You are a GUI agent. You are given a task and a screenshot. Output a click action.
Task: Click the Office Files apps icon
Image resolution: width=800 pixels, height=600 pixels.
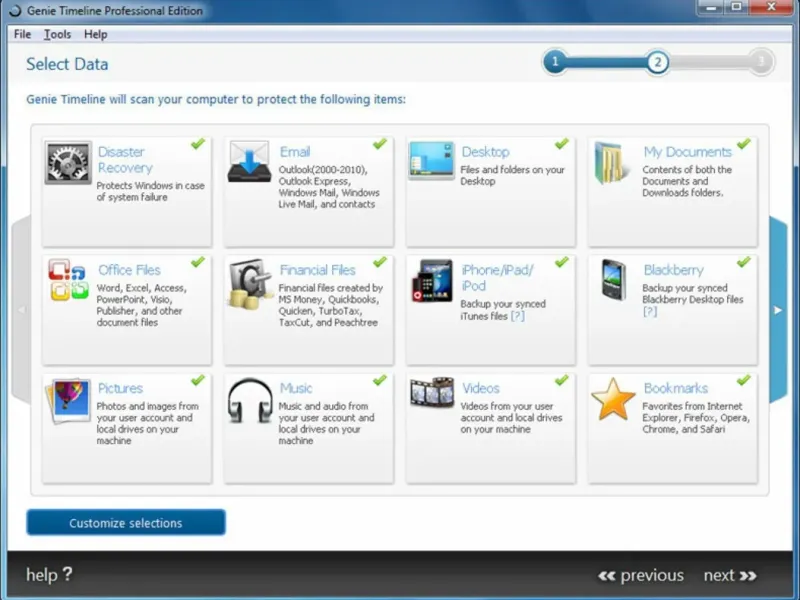click(x=68, y=280)
